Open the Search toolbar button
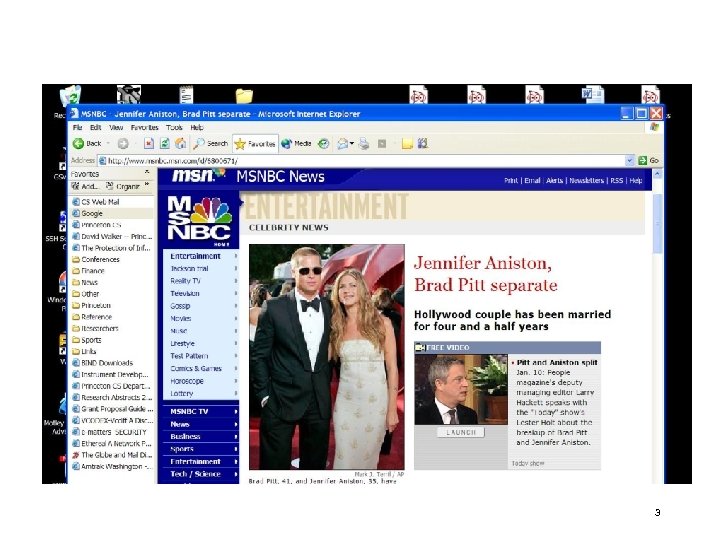This screenshot has width=720, height=540. (x=210, y=144)
